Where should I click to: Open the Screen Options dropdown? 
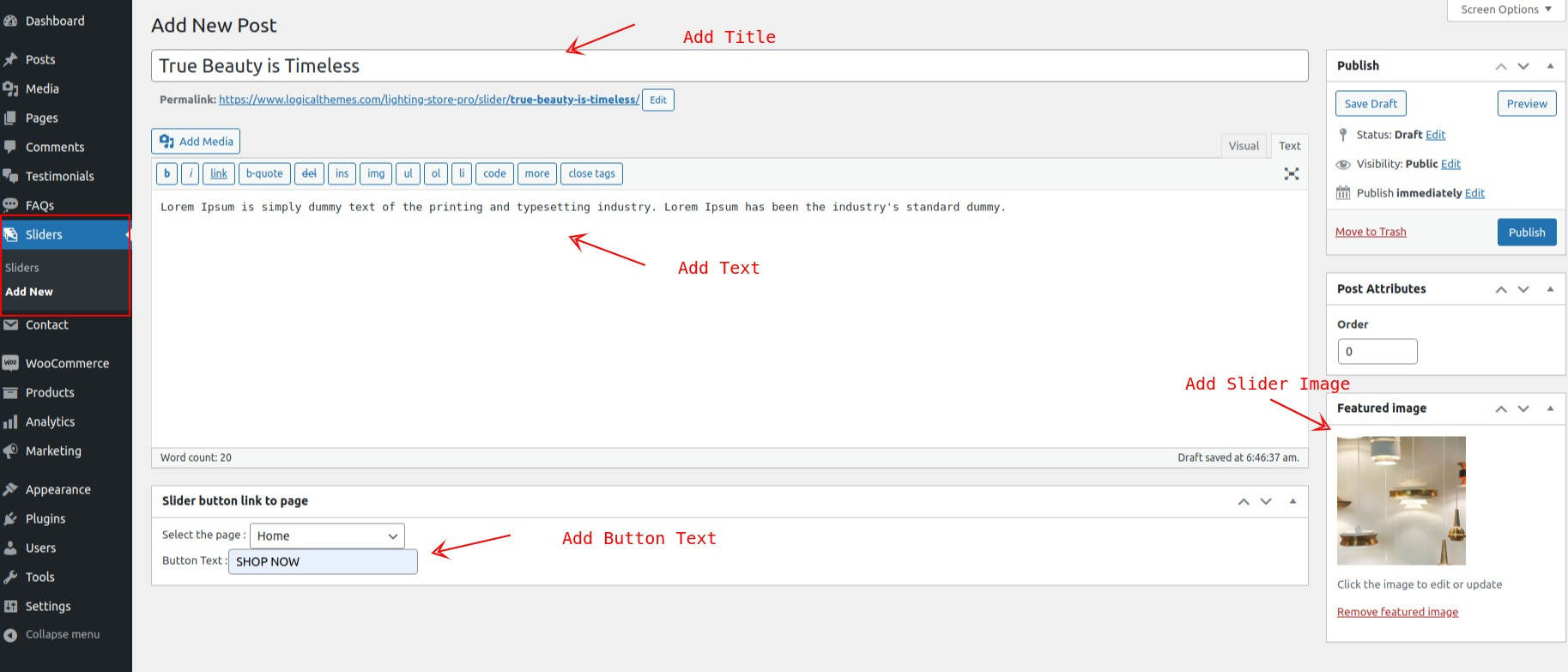coord(1506,10)
